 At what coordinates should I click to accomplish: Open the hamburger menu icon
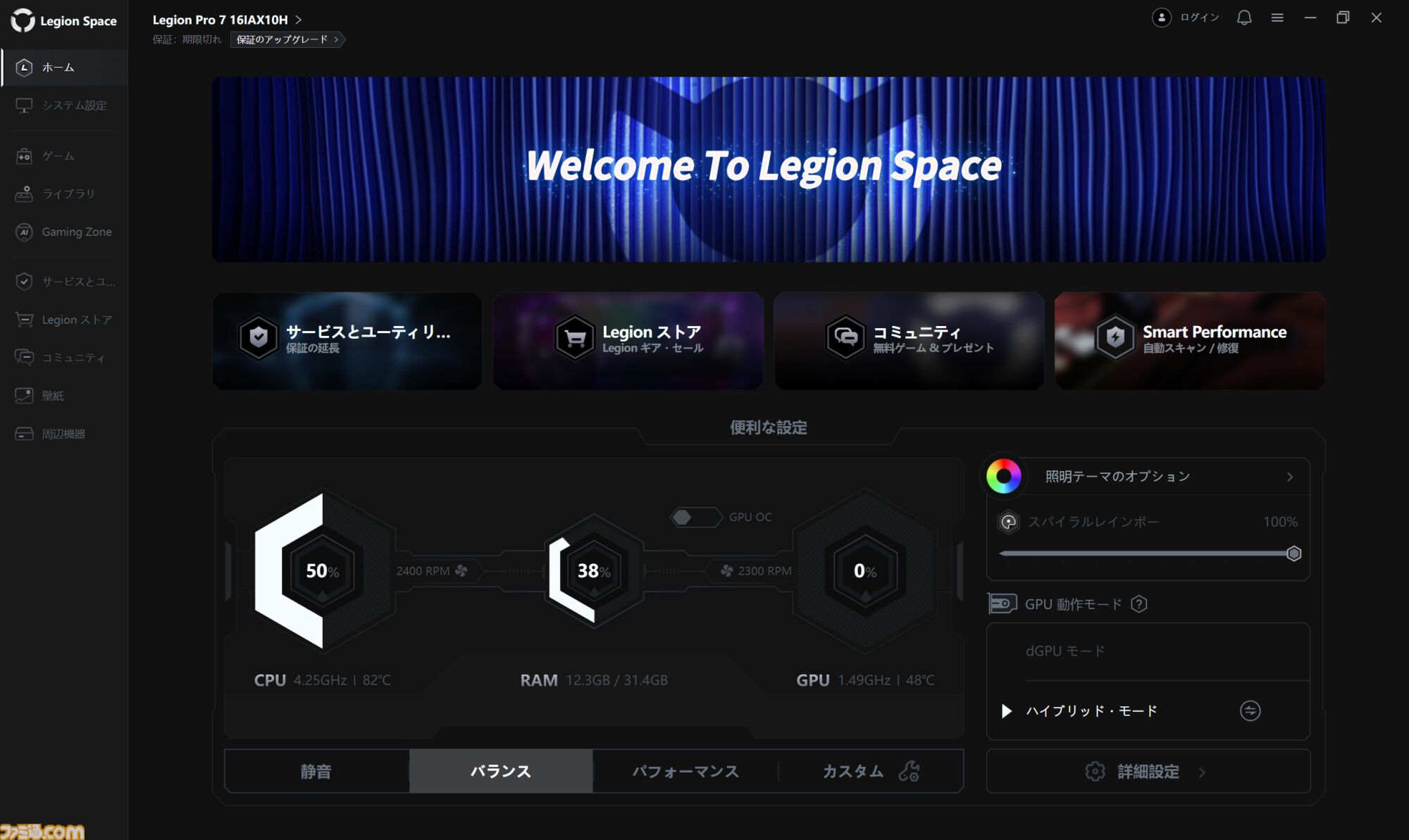[x=1277, y=18]
